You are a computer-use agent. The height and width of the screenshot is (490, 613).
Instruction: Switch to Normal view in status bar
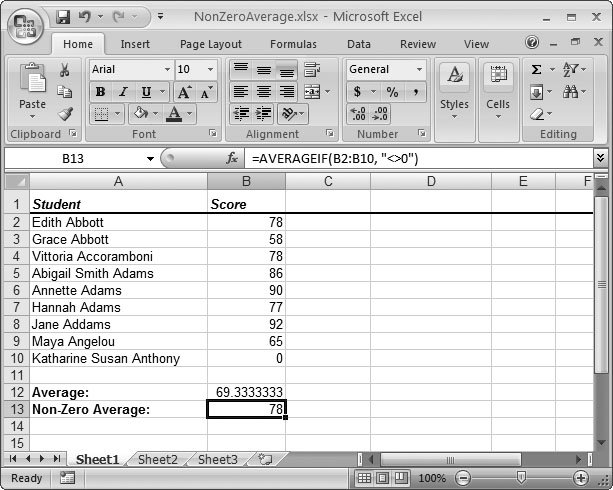364,478
